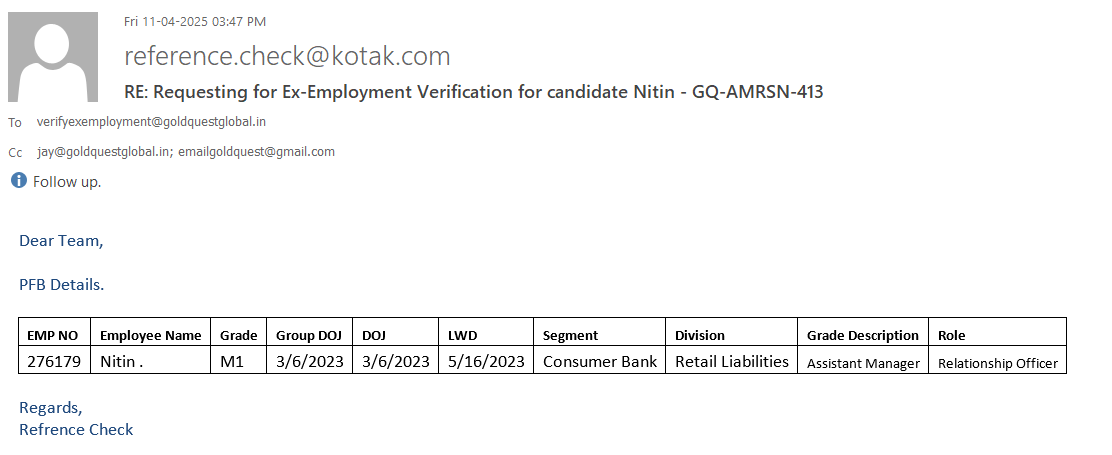Click the LWD value 5/16/2023
The image size is (1112, 455).
pyautogui.click(x=484, y=362)
